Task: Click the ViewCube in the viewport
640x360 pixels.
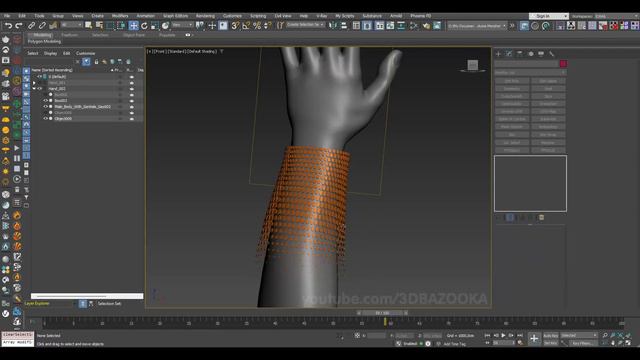Action: pos(473,65)
